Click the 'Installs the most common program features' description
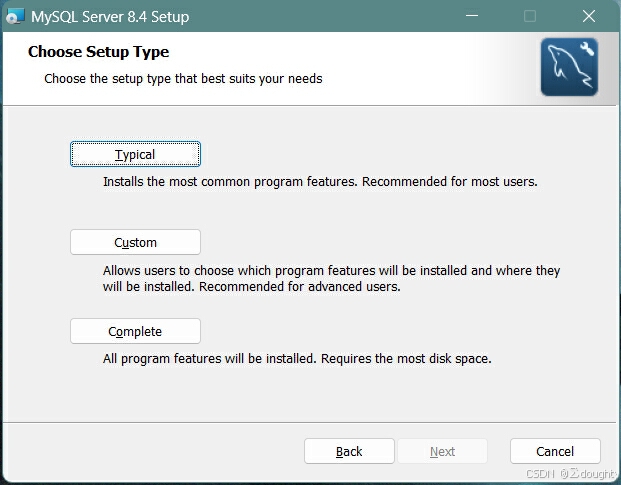This screenshot has width=621, height=485. (x=320, y=182)
